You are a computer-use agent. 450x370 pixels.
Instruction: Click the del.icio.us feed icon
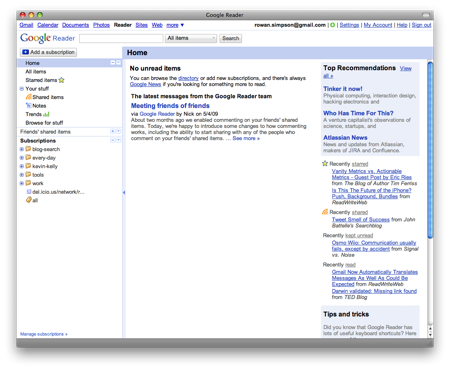(29, 192)
